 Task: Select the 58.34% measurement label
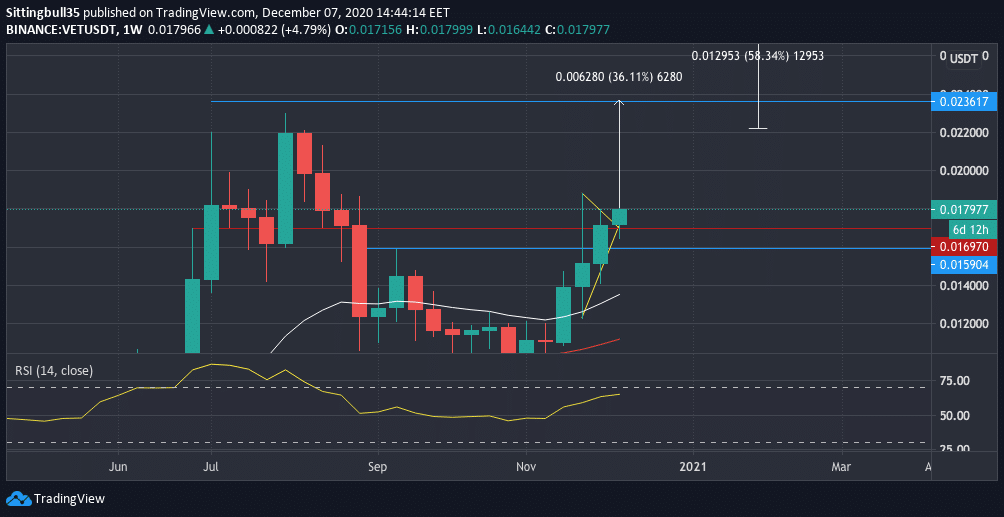coord(757,56)
